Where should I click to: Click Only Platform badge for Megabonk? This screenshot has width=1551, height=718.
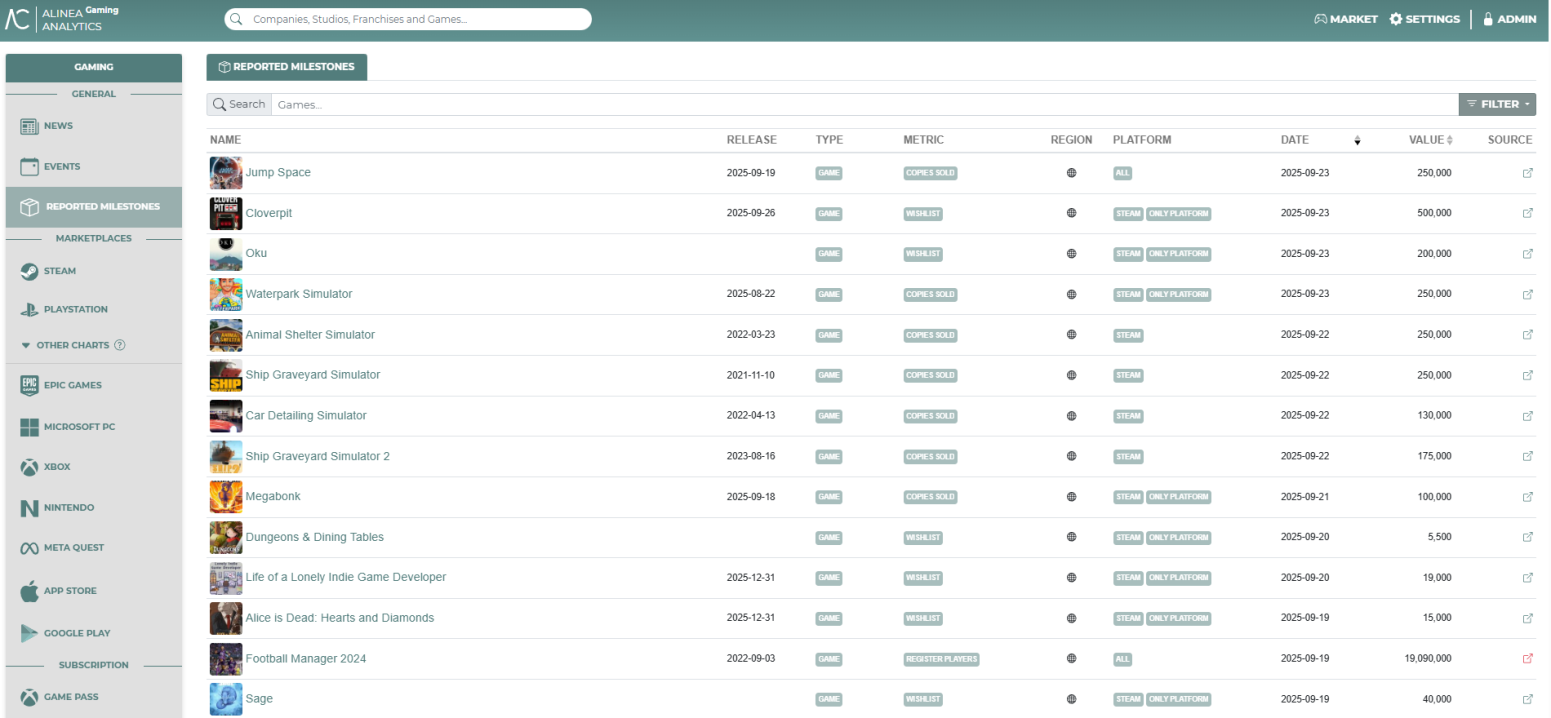[1178, 497]
